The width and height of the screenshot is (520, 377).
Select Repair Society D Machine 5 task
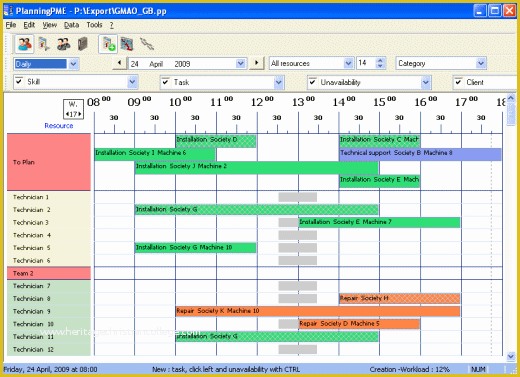tap(359, 324)
